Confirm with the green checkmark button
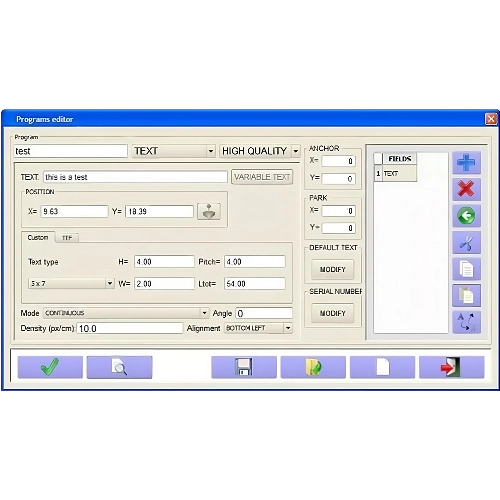Screen dimensions: 500x500 50,367
